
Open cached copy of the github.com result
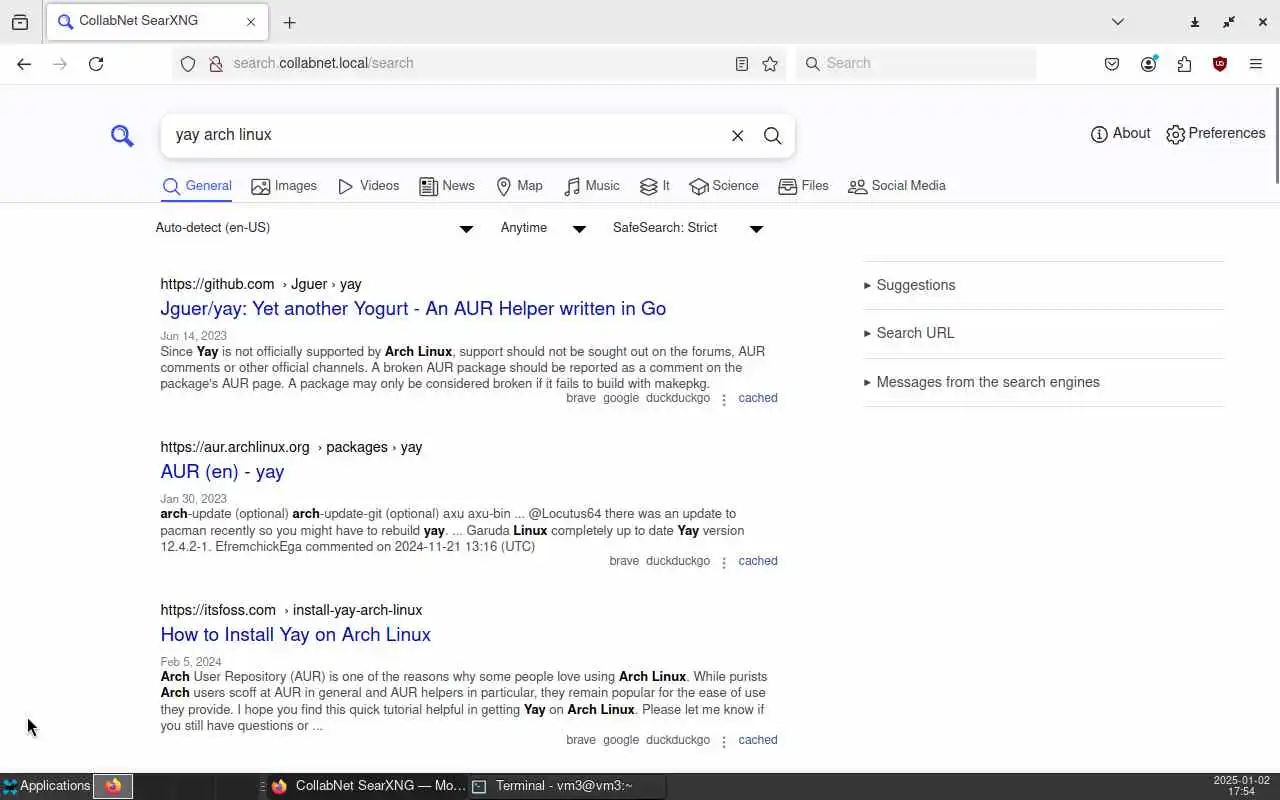tap(758, 398)
